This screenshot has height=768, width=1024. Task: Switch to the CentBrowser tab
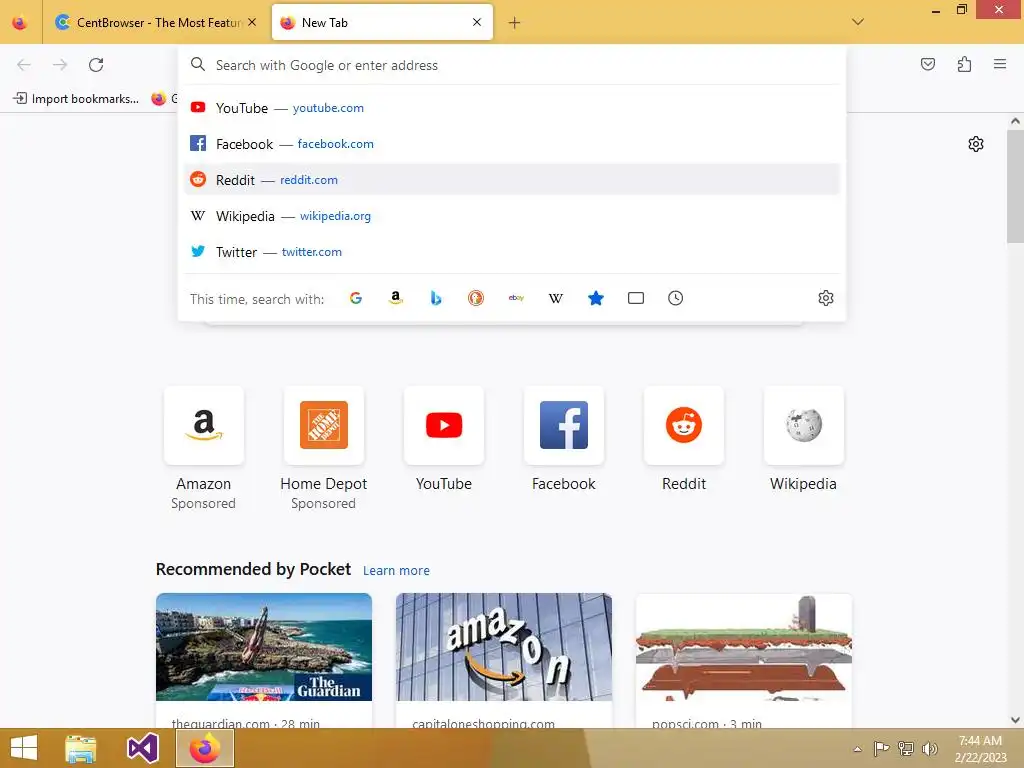pos(155,23)
